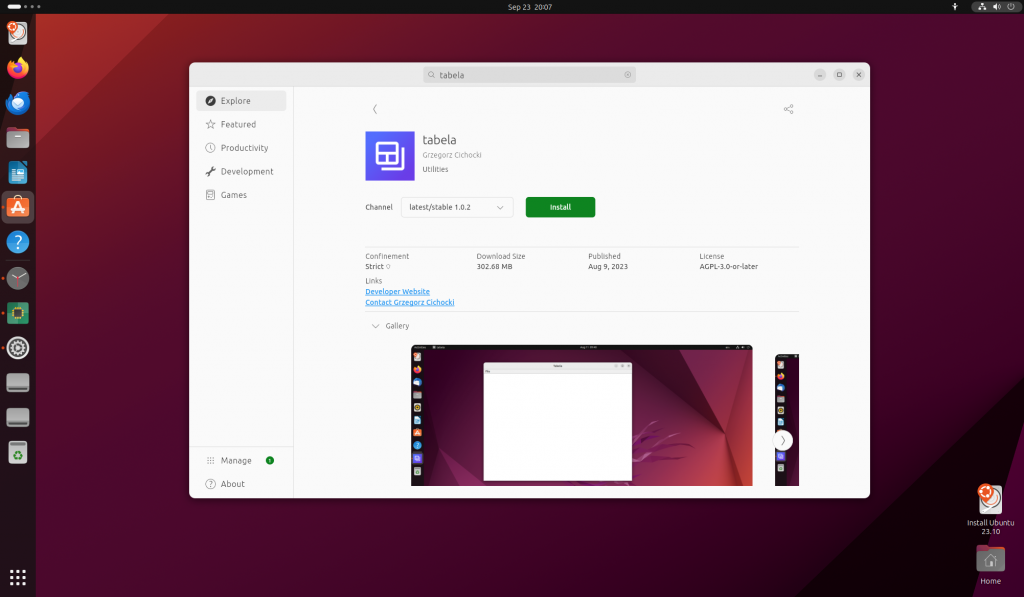Click the Install button for tabela
Viewport: 1024px width, 597px height.
click(560, 207)
